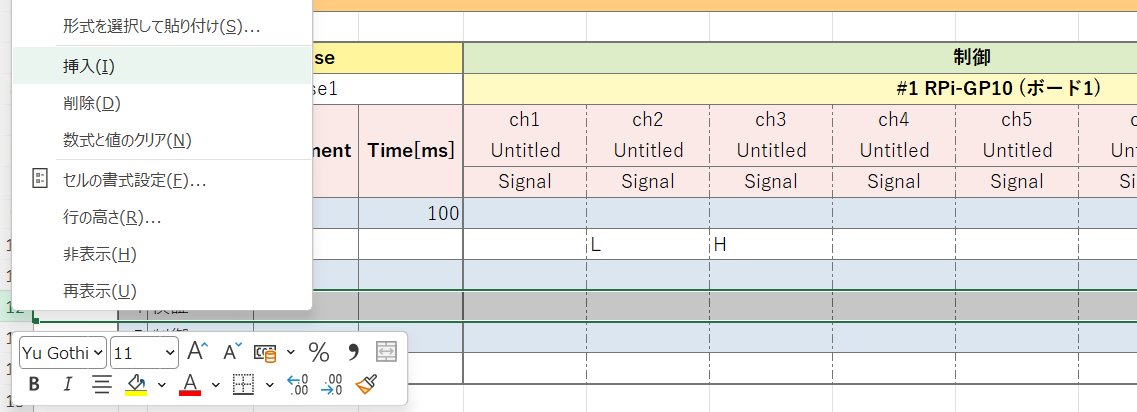Choose 挿入(I) from the context menu
Image resolution: width=1137 pixels, height=412 pixels.
click(89, 66)
